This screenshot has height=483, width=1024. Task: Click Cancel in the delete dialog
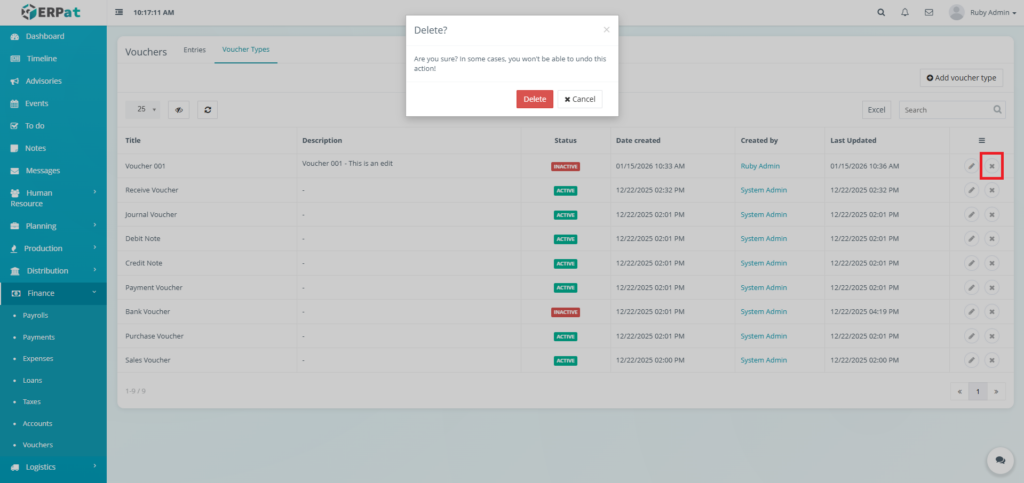[580, 99]
